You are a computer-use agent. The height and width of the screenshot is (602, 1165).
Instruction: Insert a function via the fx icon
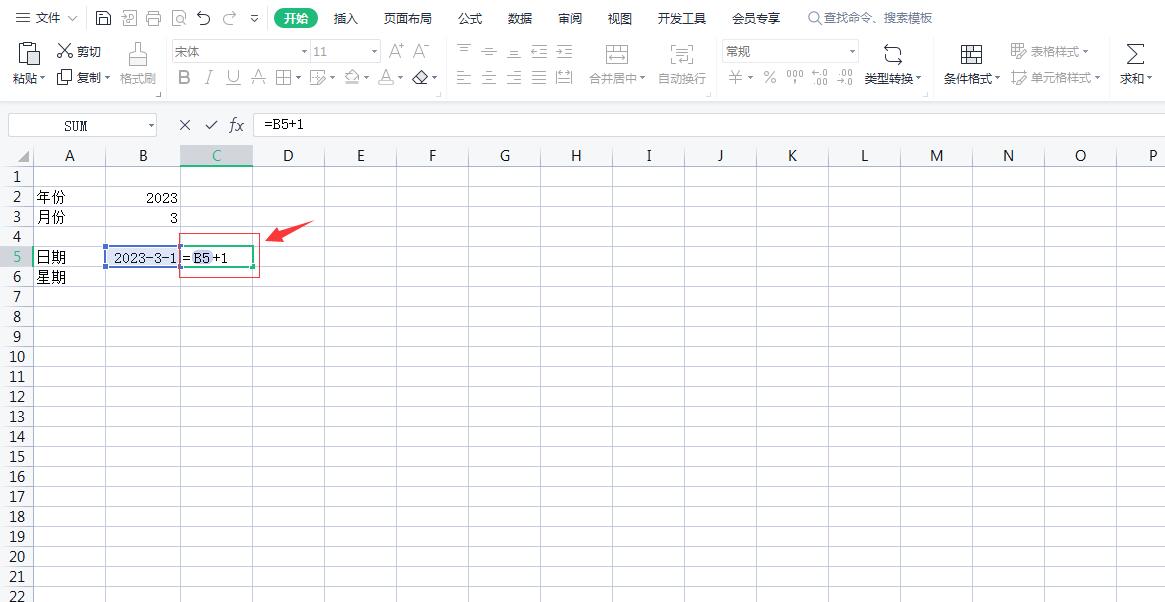pyautogui.click(x=236, y=124)
